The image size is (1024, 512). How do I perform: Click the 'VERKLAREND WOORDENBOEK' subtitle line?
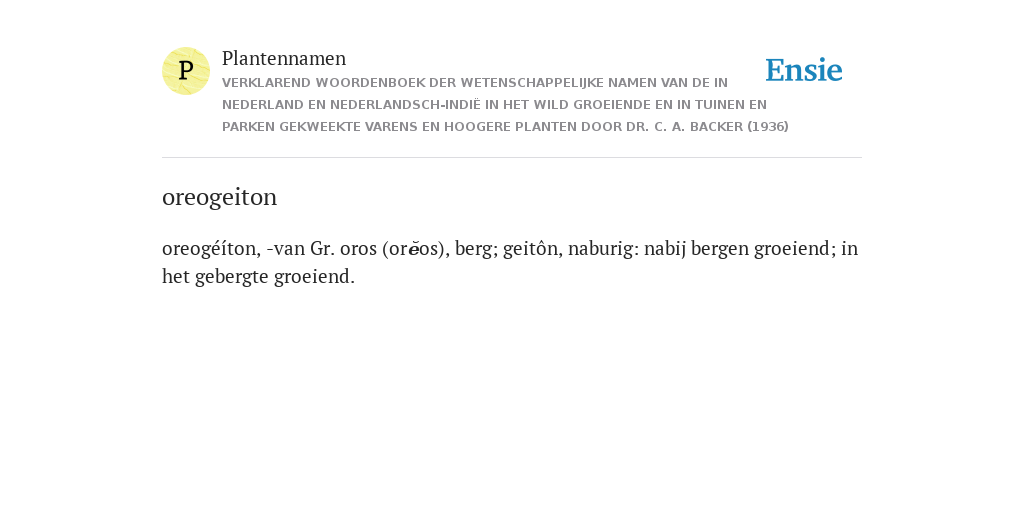(475, 83)
